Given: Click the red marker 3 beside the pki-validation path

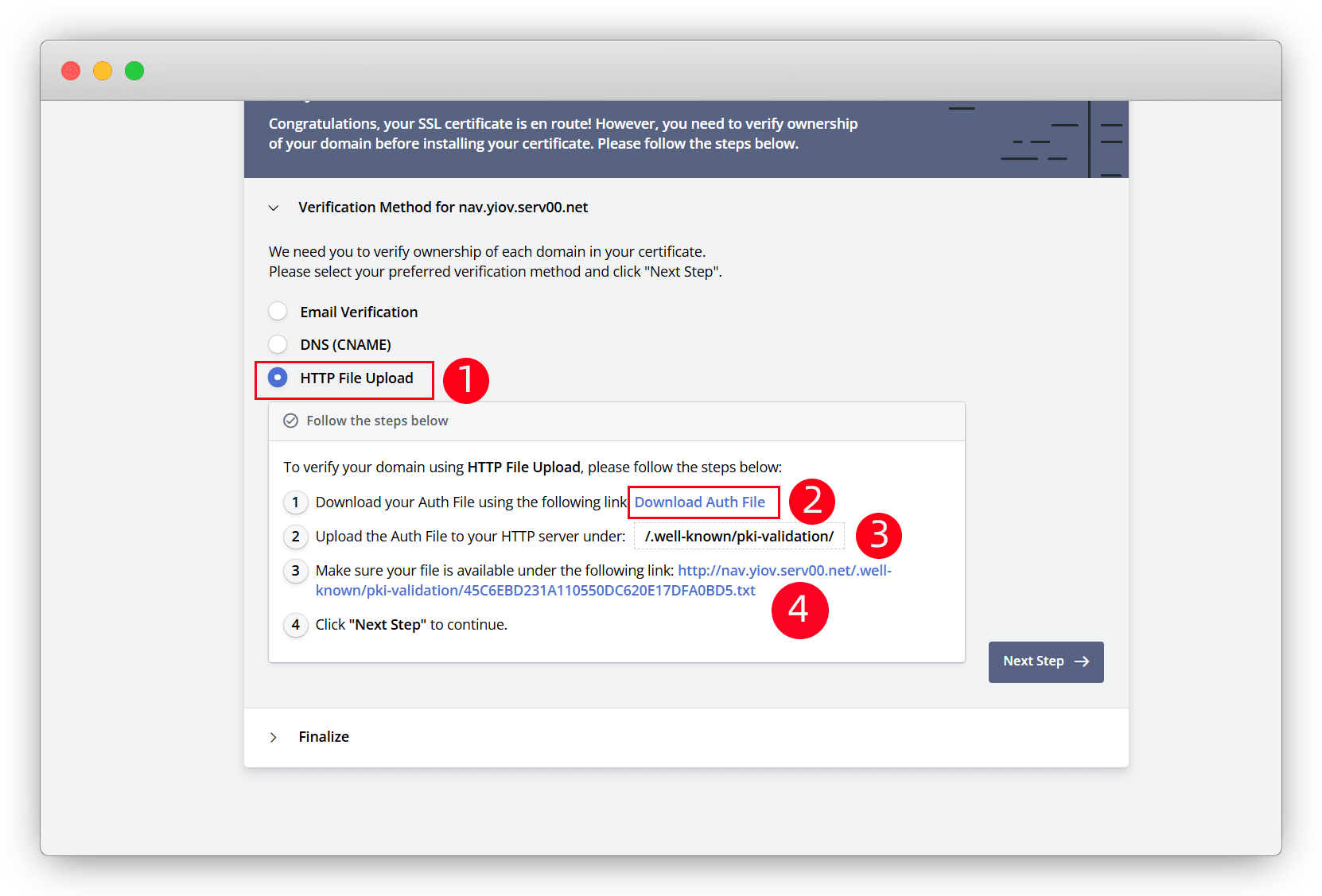Looking at the screenshot, I should click(x=878, y=535).
